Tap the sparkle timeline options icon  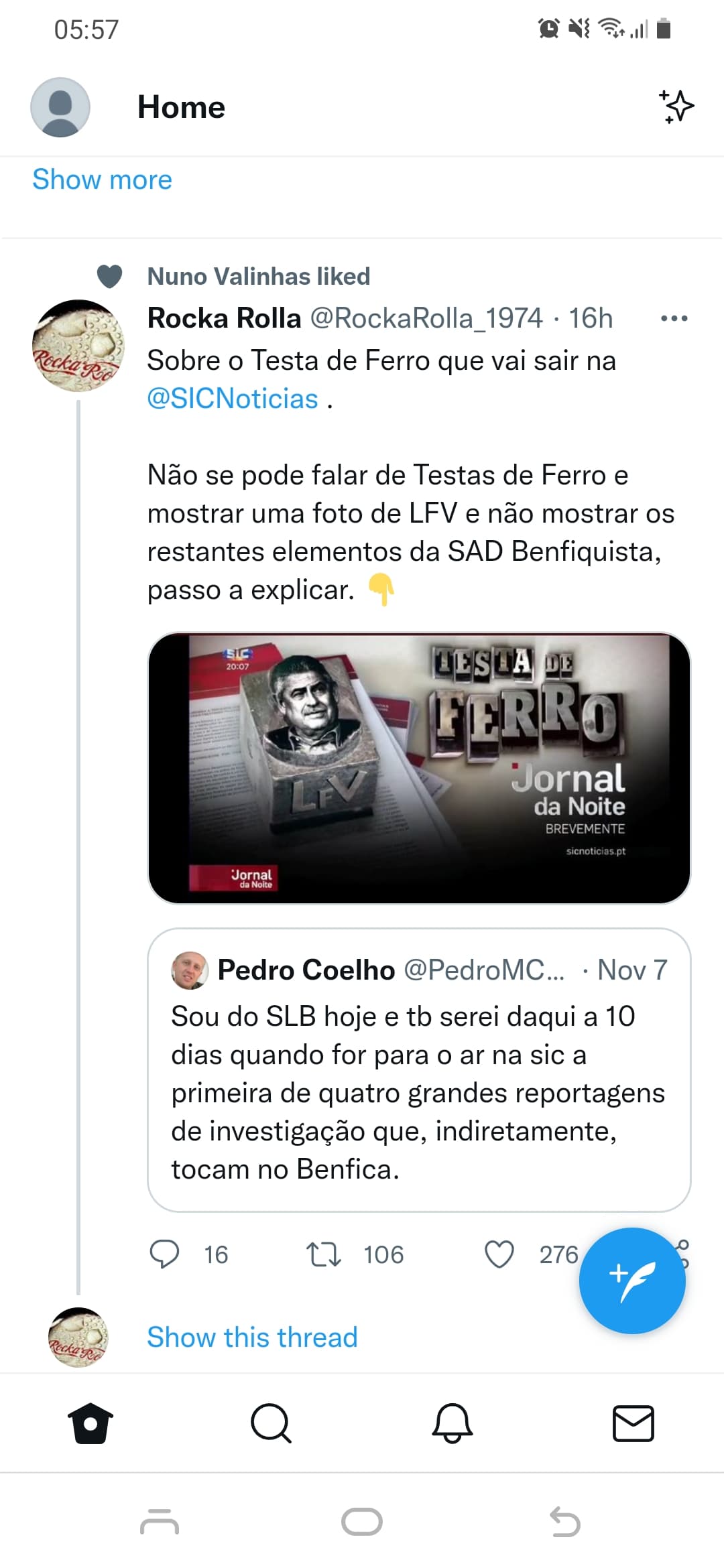tap(676, 107)
